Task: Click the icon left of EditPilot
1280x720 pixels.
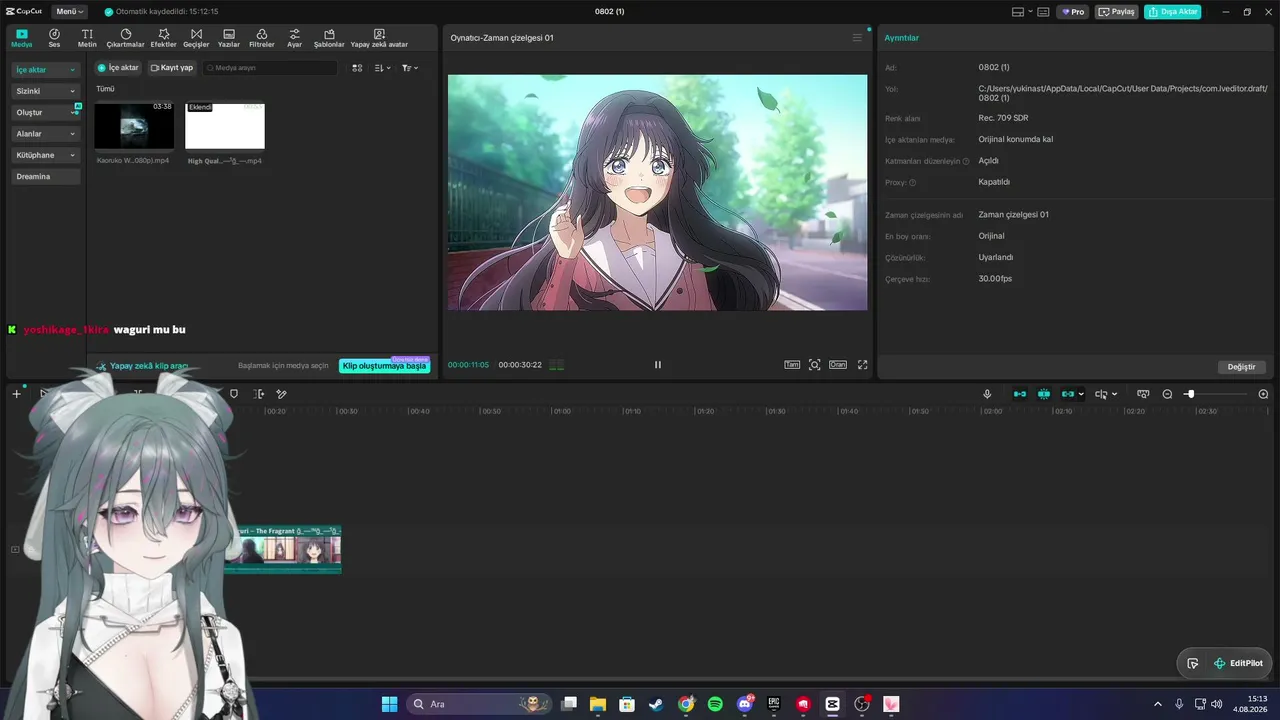Action: pyautogui.click(x=1193, y=663)
